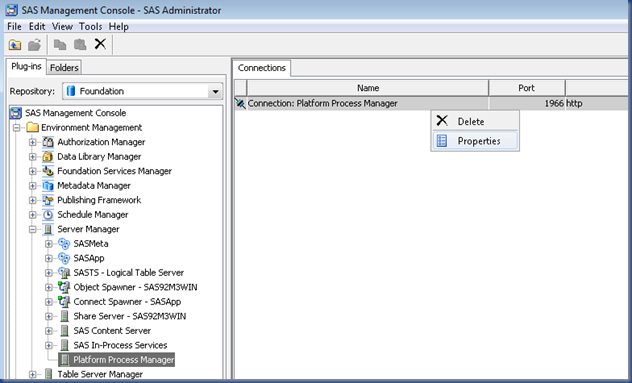
Task: Click the SASMeta server icon
Action: click(64, 244)
